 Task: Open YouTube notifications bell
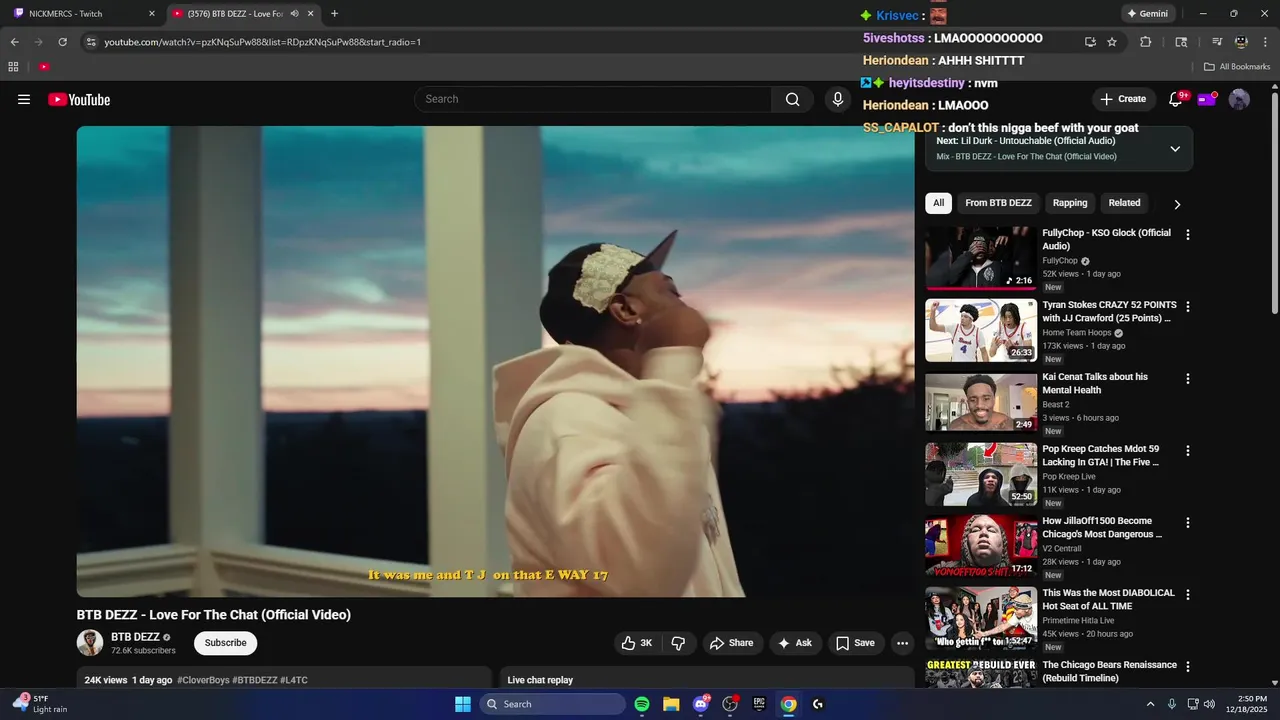coord(1176,99)
